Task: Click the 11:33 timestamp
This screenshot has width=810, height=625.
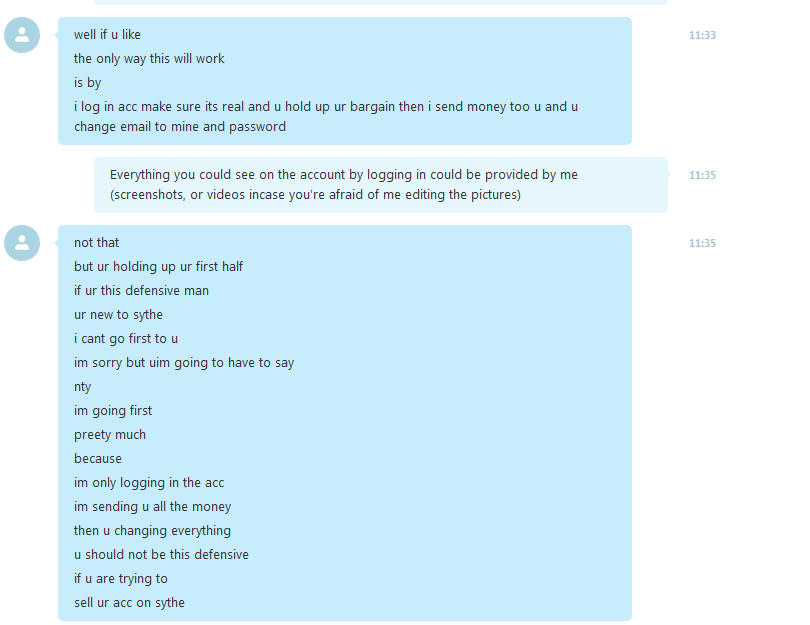Action: tap(702, 35)
